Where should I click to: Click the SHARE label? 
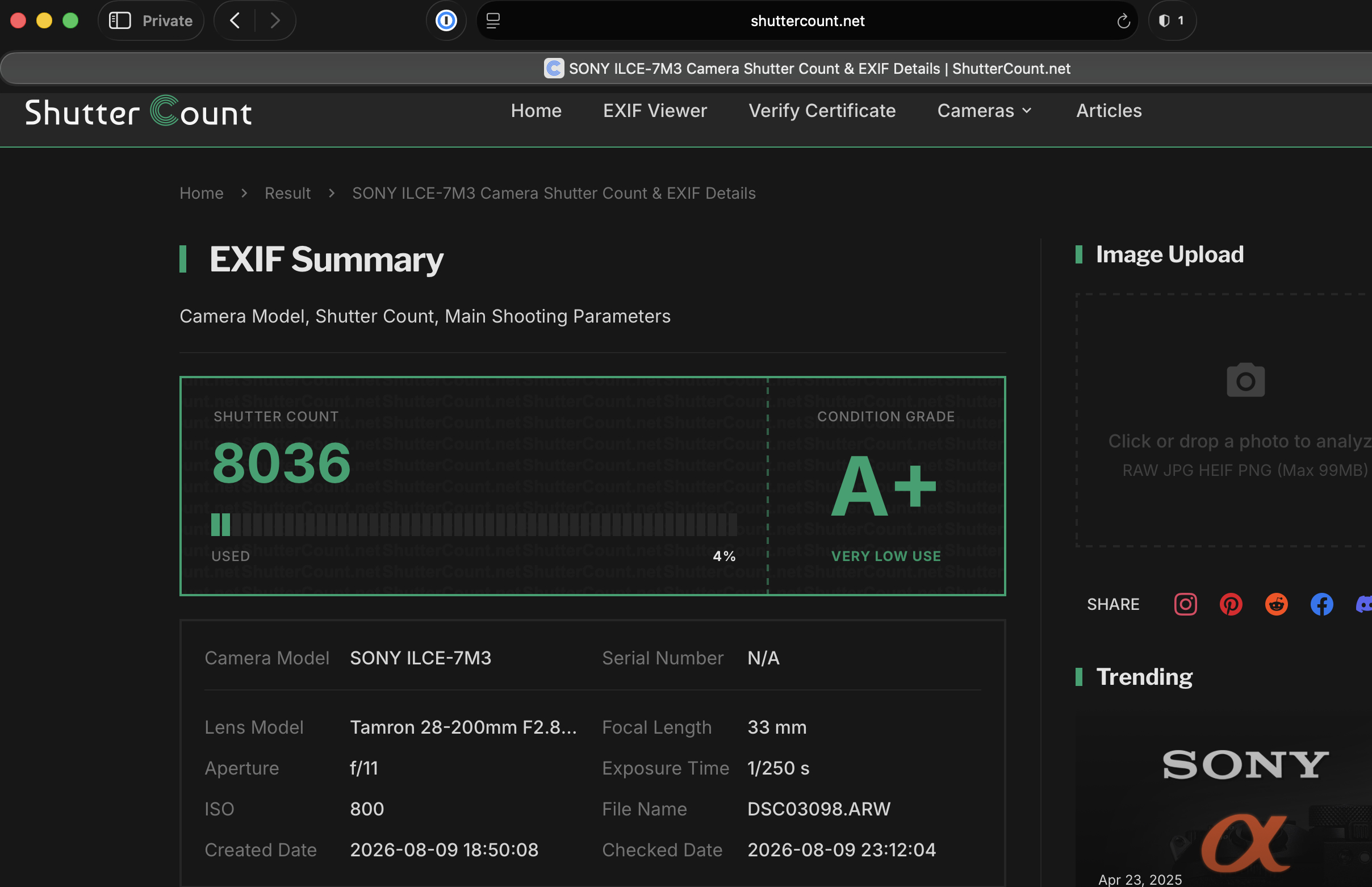1113,604
